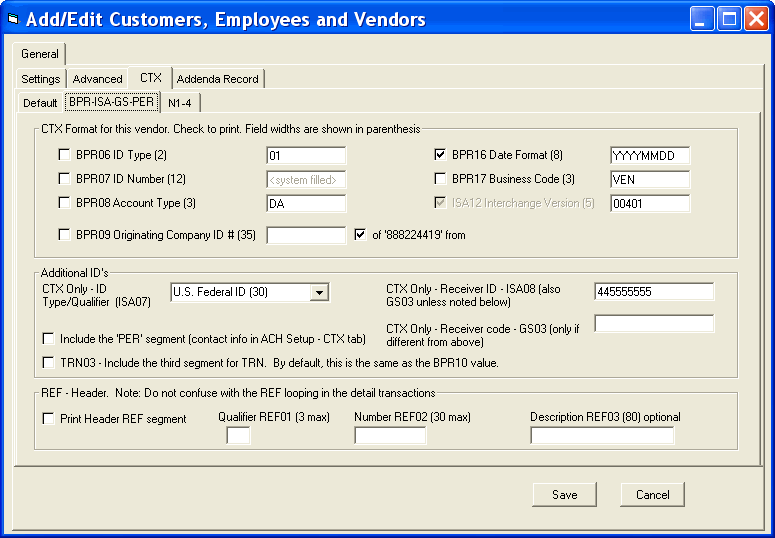The image size is (775, 538).
Task: Switch to the Advanced tab
Action: (97, 79)
